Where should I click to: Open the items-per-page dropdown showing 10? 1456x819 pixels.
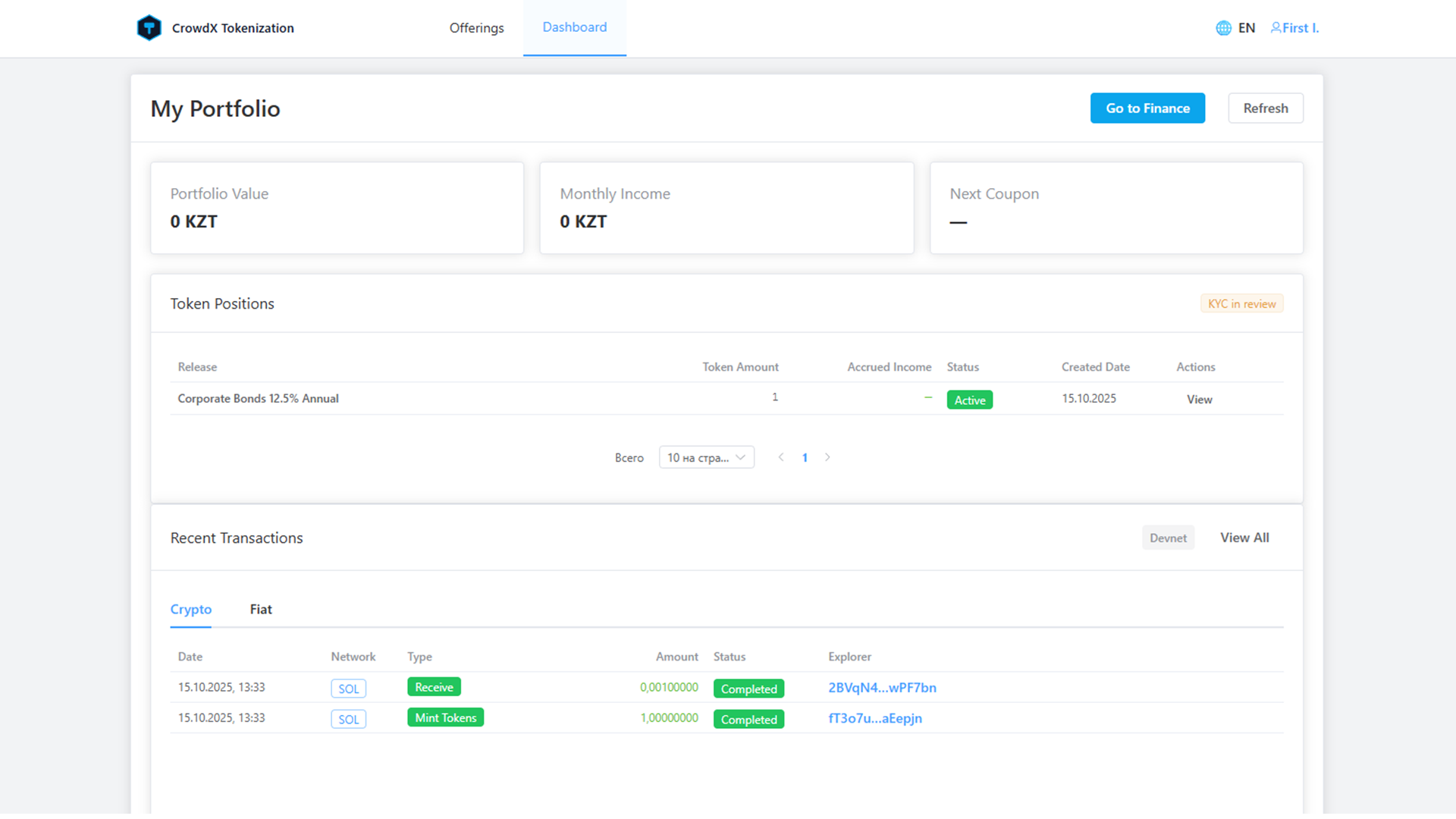click(706, 457)
